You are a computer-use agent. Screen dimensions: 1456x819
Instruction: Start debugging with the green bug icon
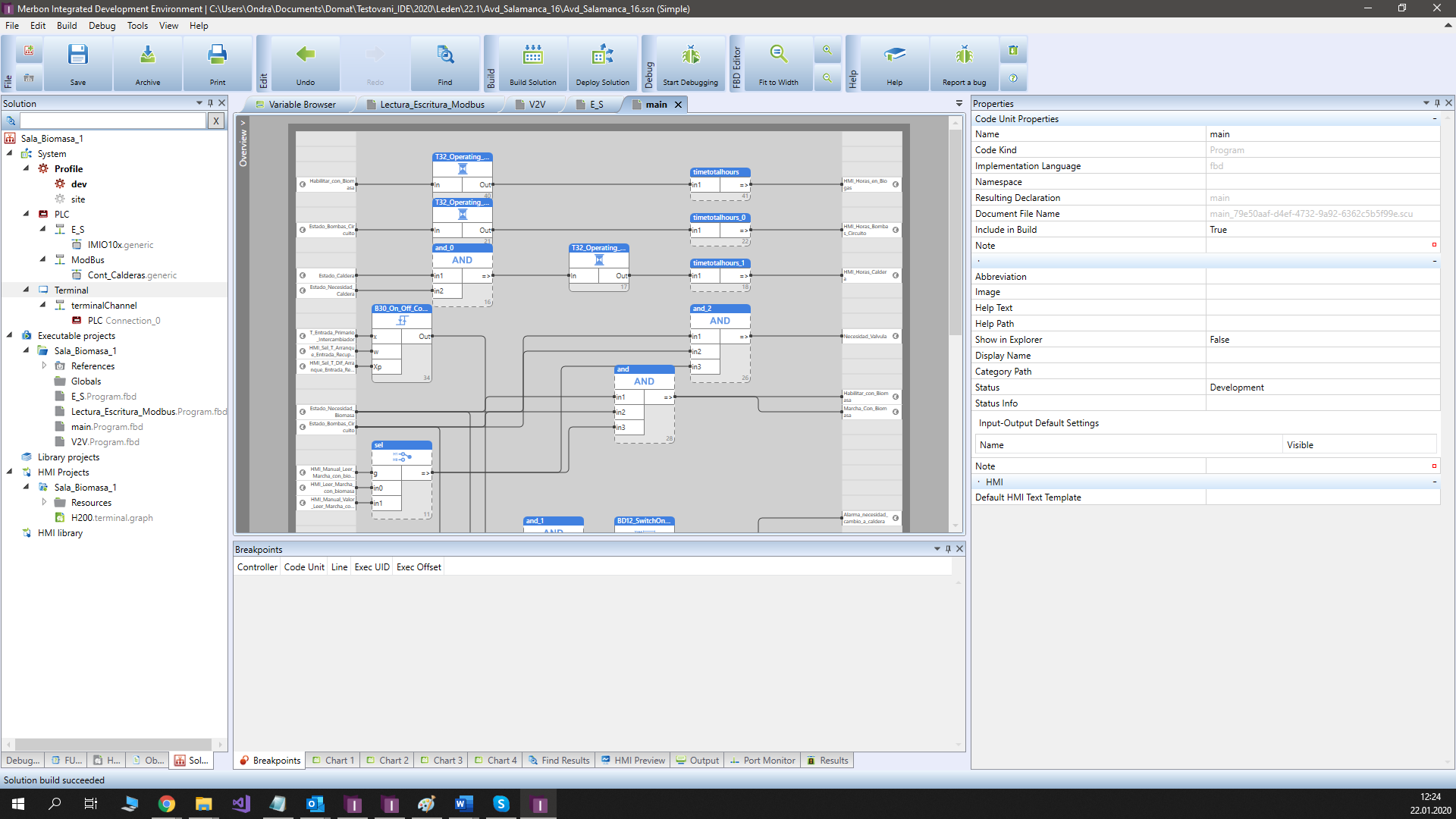point(690,55)
